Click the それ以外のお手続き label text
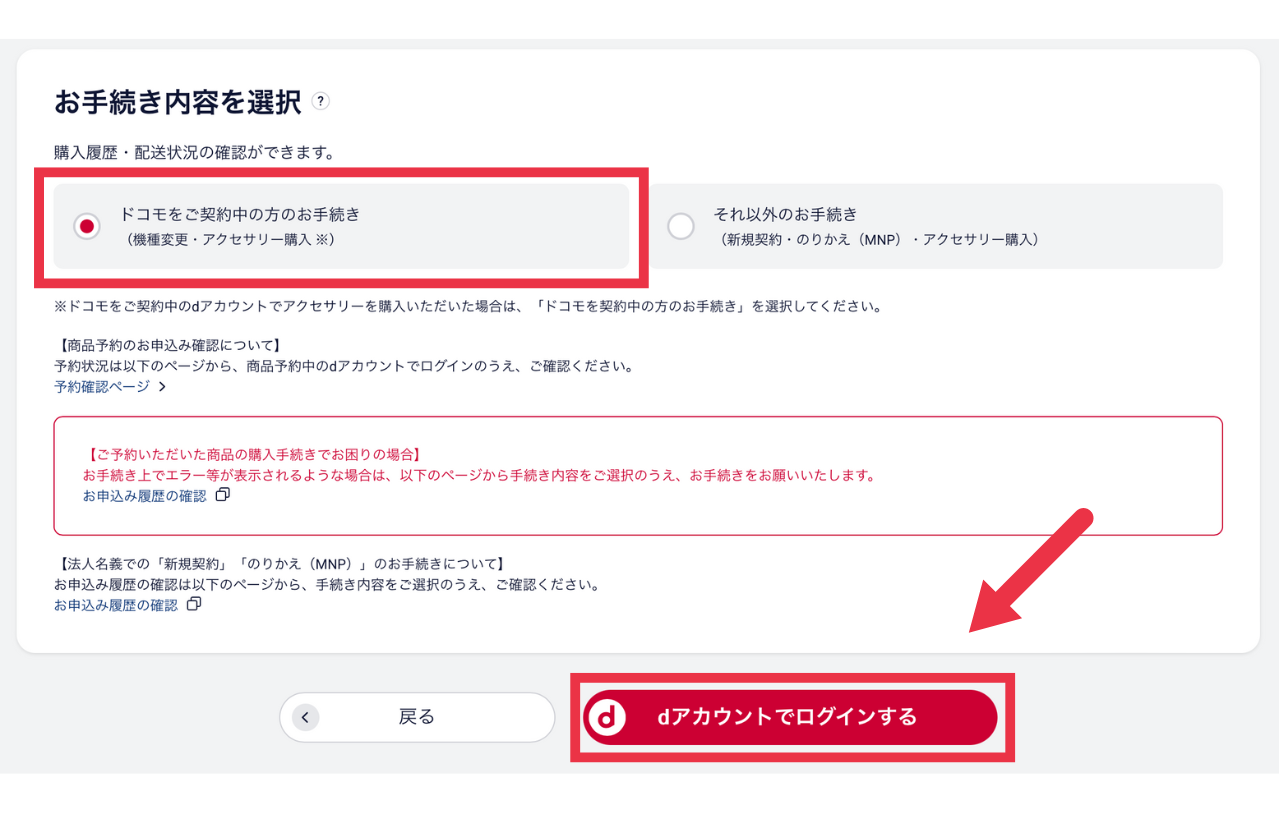The height and width of the screenshot is (813, 1279). [785, 214]
